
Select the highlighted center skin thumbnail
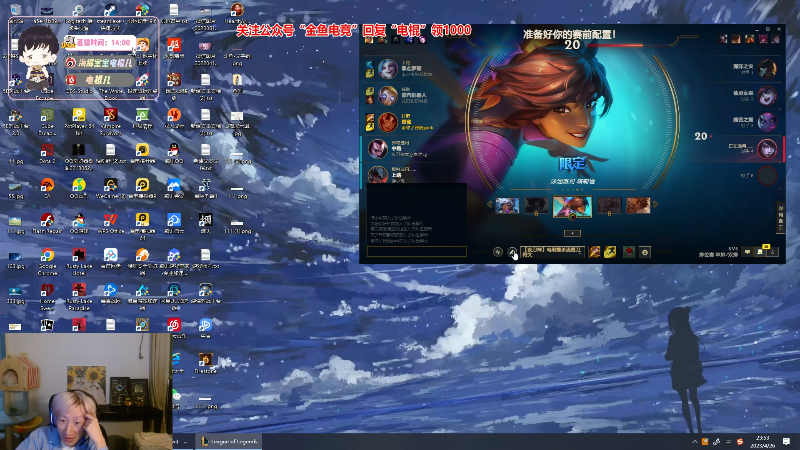[x=572, y=207]
